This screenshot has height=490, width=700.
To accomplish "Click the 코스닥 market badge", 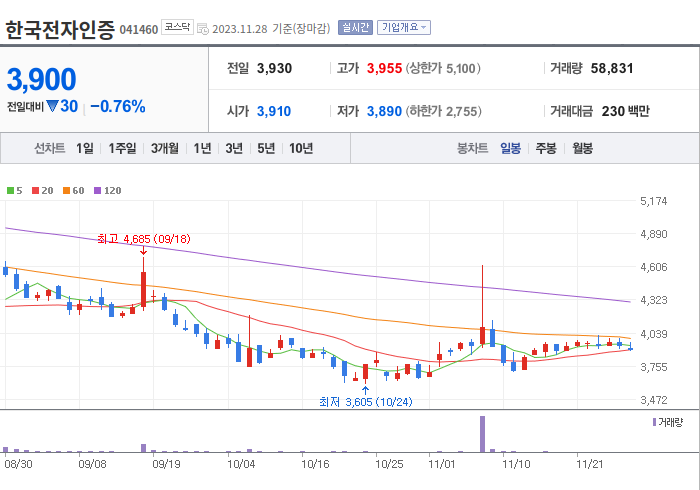I will pyautogui.click(x=177, y=27).
